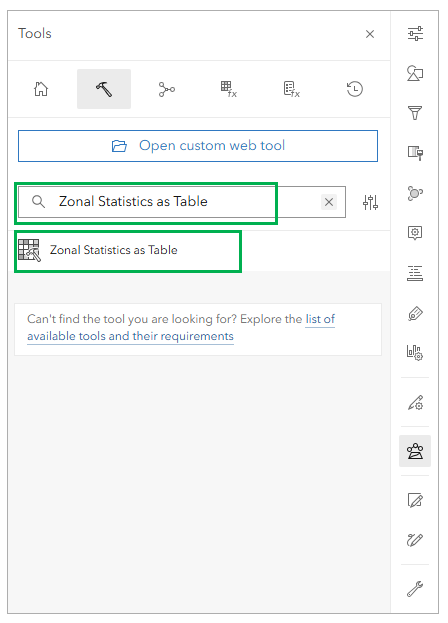Clear the Zonal Statistics search text
Image resolution: width=448 pixels, height=623 pixels.
click(x=329, y=202)
